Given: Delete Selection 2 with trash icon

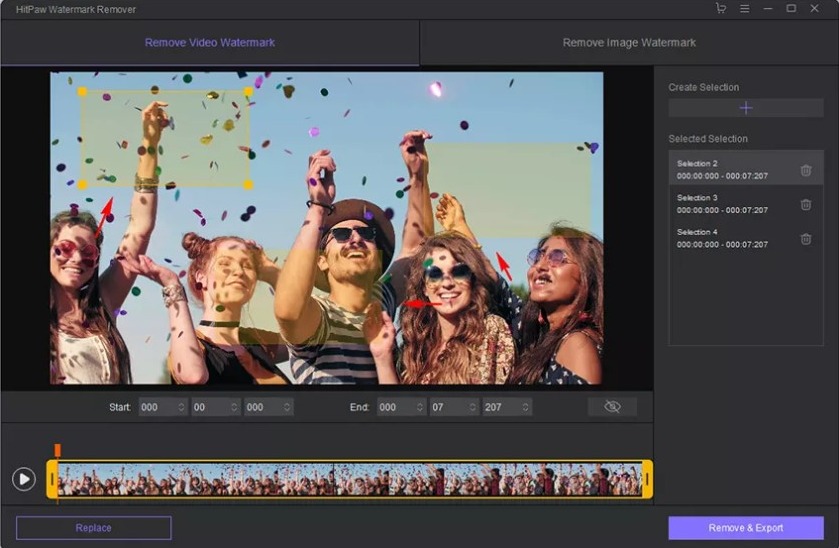Looking at the screenshot, I should click(806, 170).
